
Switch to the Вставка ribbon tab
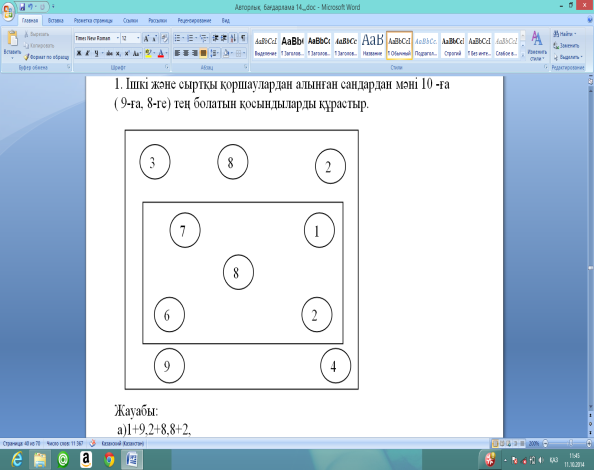tap(56, 20)
